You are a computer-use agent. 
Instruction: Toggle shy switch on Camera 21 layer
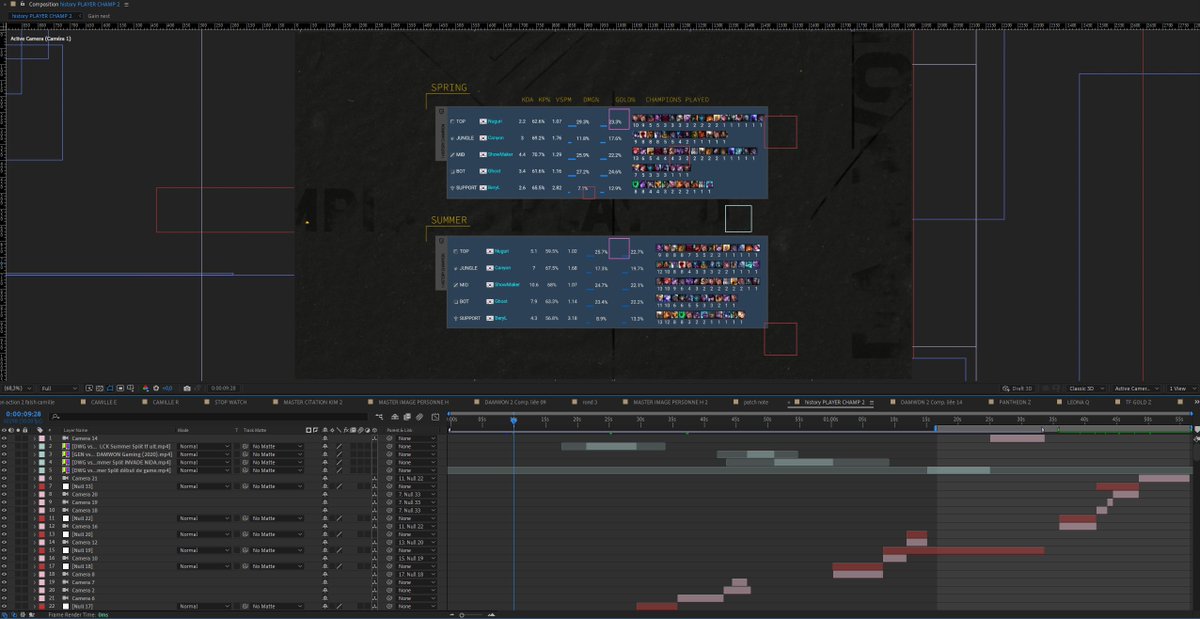click(x=325, y=478)
